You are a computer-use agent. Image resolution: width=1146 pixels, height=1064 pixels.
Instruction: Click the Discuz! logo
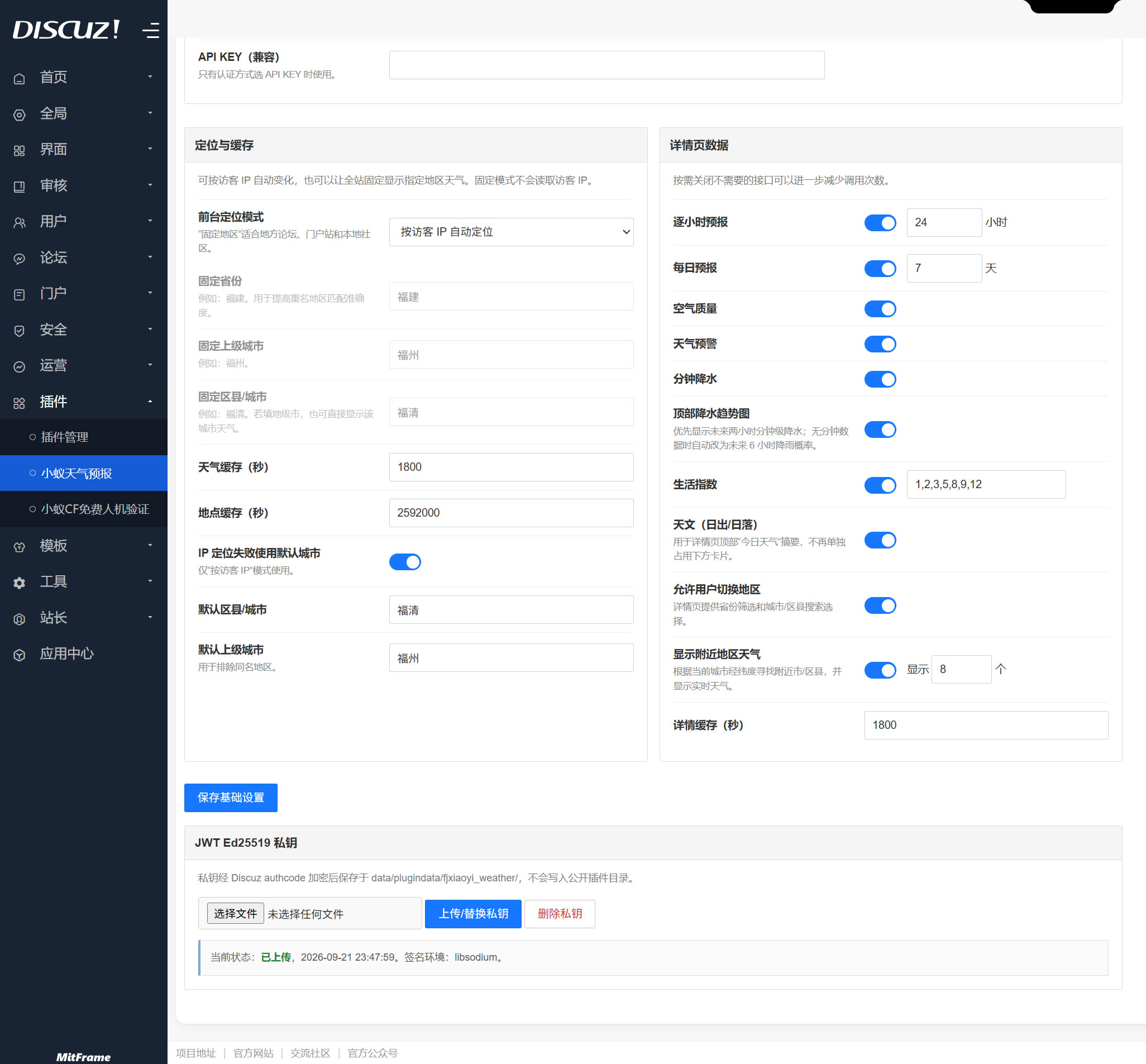coord(66,30)
